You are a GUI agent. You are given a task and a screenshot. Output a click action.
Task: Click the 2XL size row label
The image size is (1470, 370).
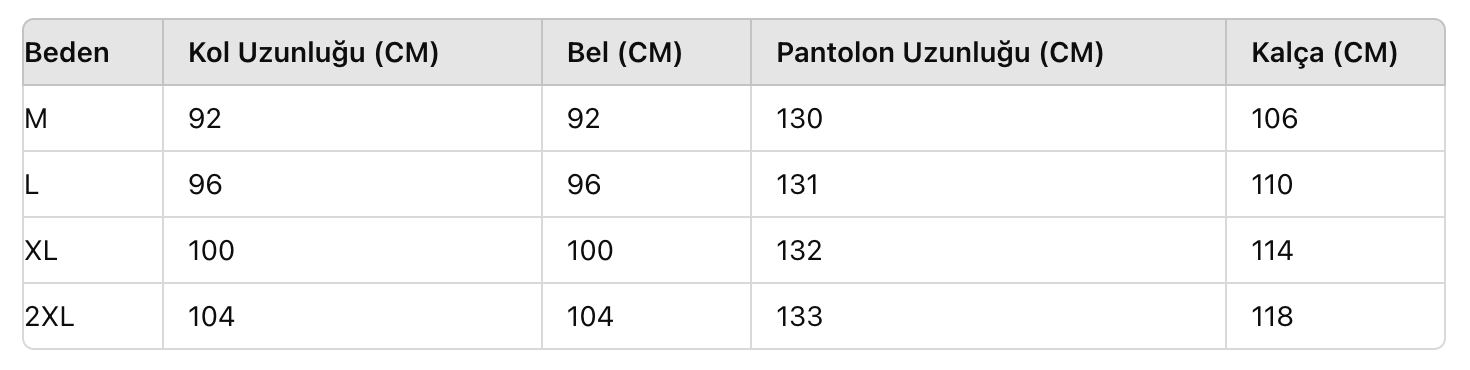pos(50,316)
